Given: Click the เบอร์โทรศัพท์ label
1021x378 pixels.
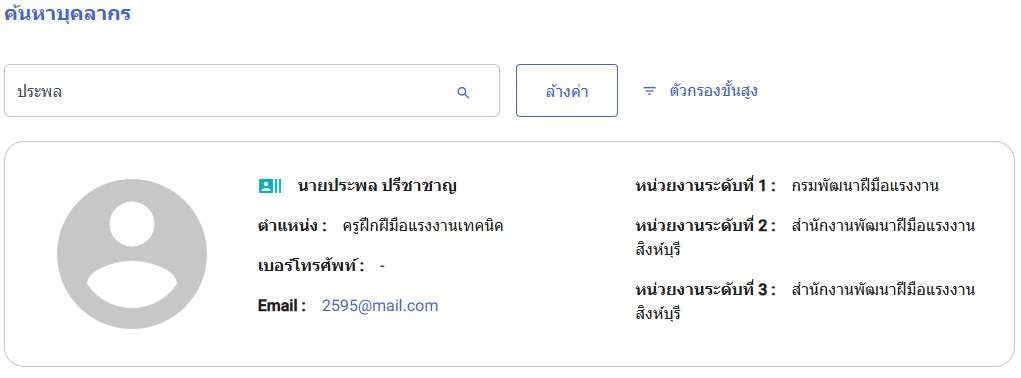Looking at the screenshot, I should tap(311, 266).
